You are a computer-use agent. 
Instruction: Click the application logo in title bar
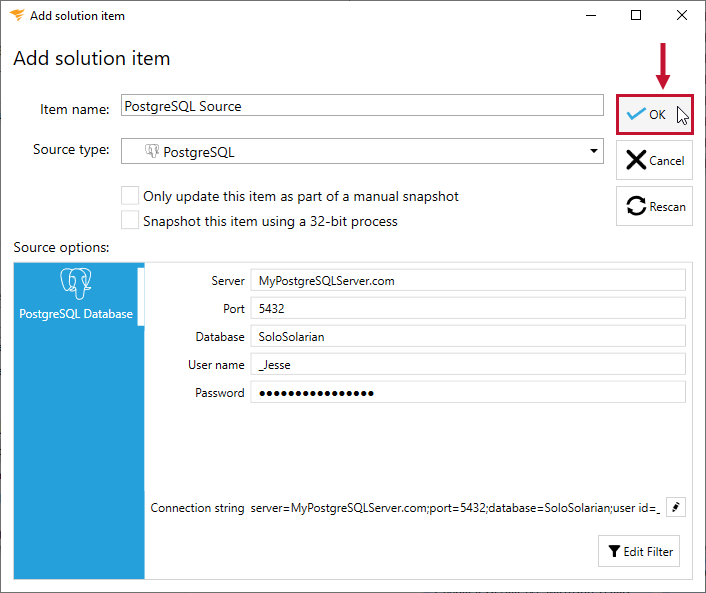click(17, 15)
